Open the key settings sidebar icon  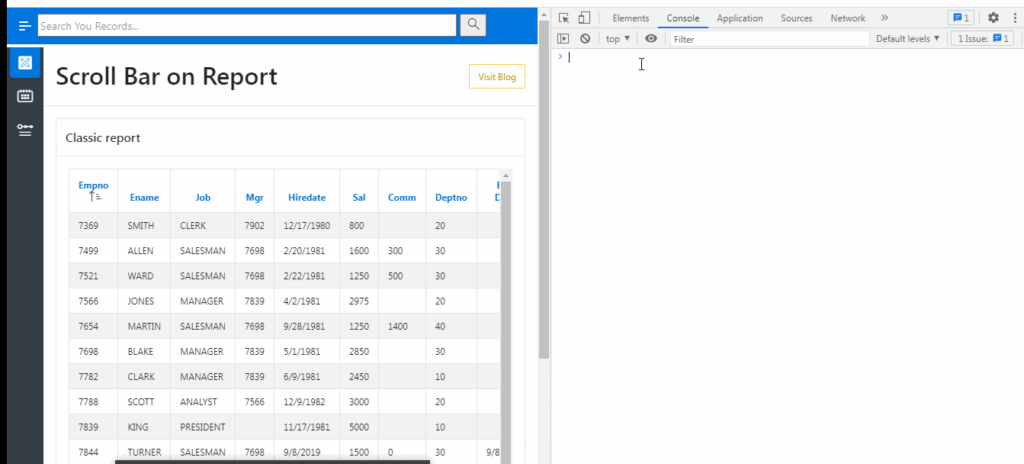25,130
